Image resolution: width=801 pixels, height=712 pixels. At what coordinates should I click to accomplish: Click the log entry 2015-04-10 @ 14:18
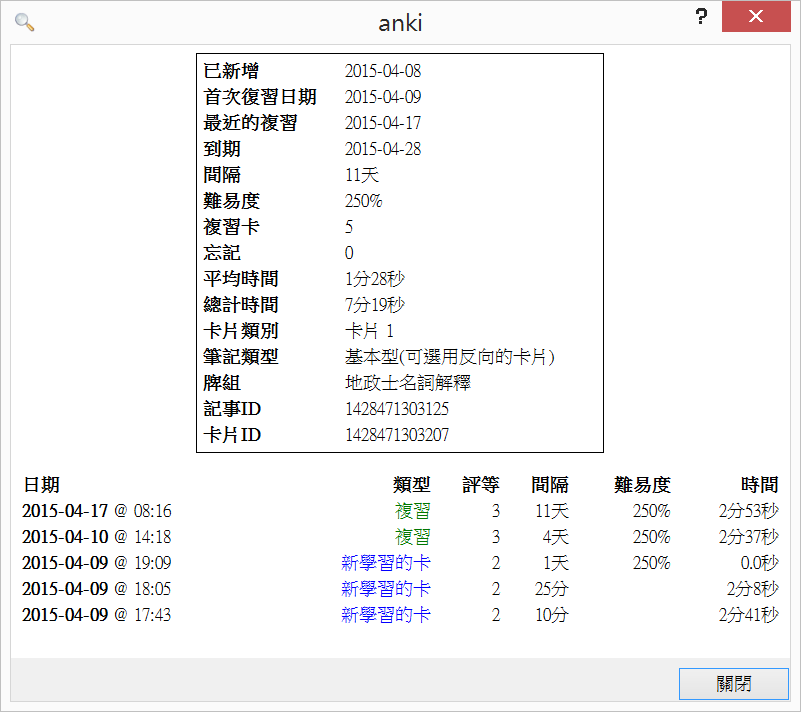click(97, 537)
